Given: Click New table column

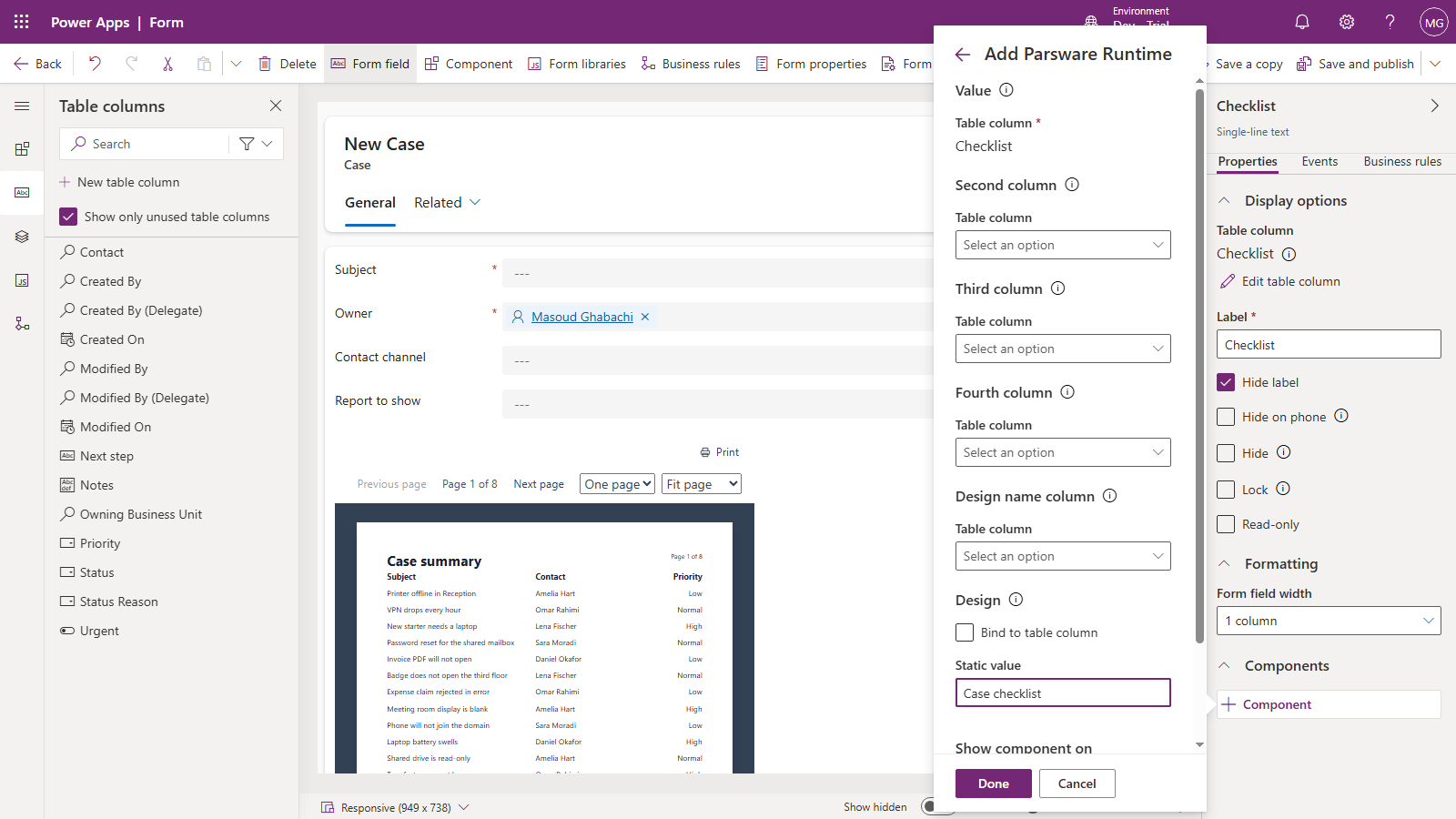Looking at the screenshot, I should (x=119, y=182).
